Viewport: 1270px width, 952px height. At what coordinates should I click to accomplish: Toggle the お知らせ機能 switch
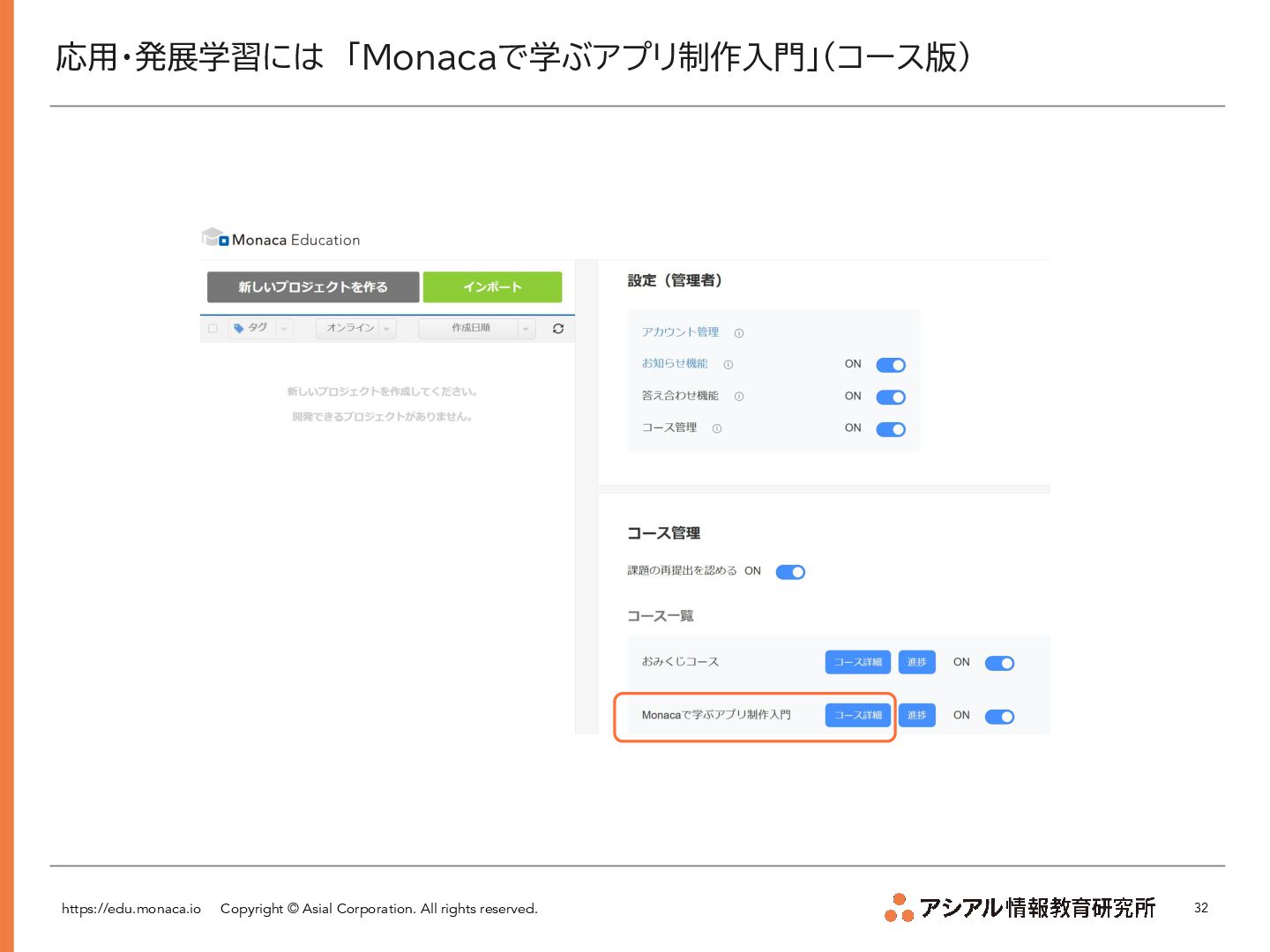(891, 365)
